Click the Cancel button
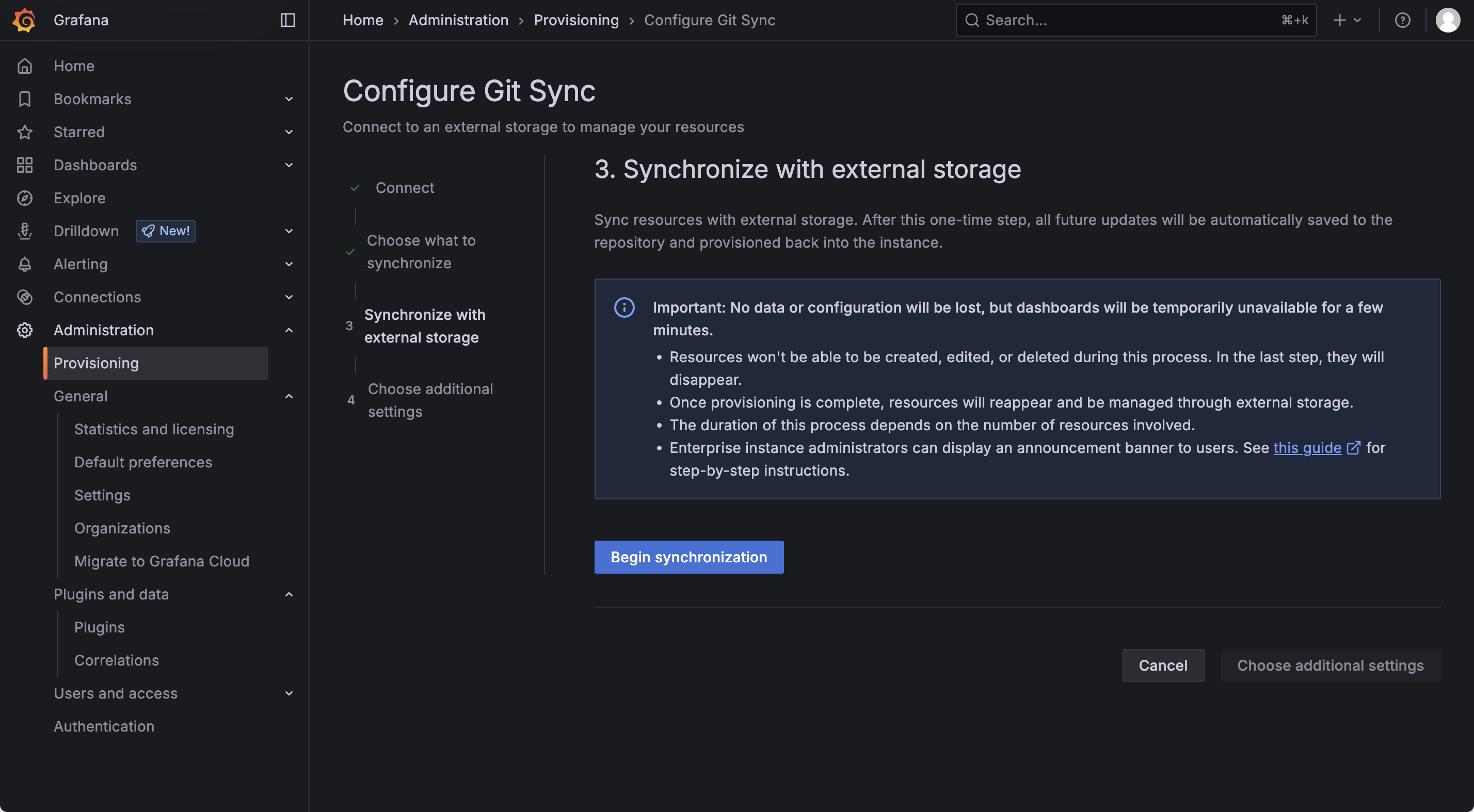 click(x=1163, y=665)
